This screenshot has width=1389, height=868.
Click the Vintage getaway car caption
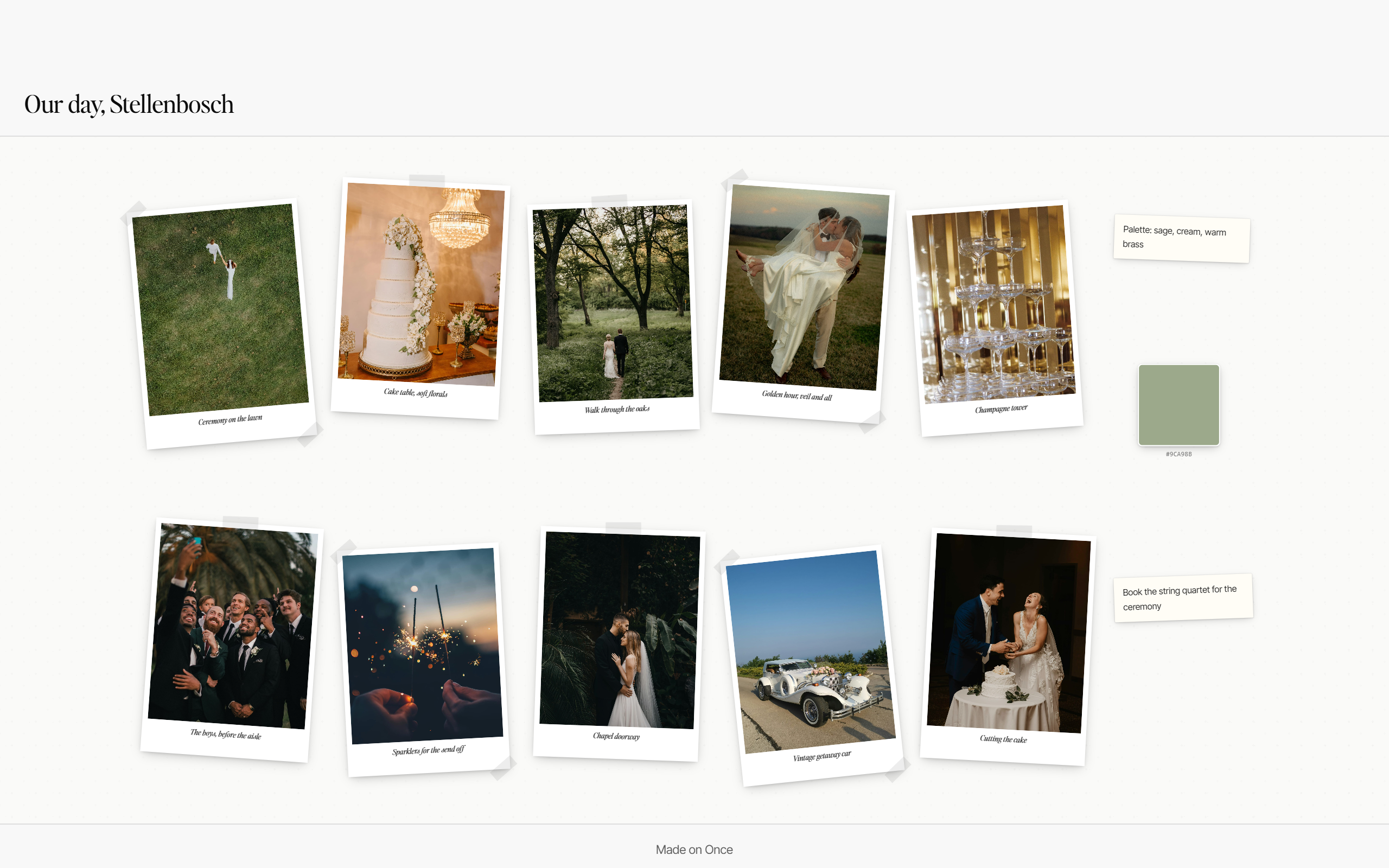coord(822,756)
